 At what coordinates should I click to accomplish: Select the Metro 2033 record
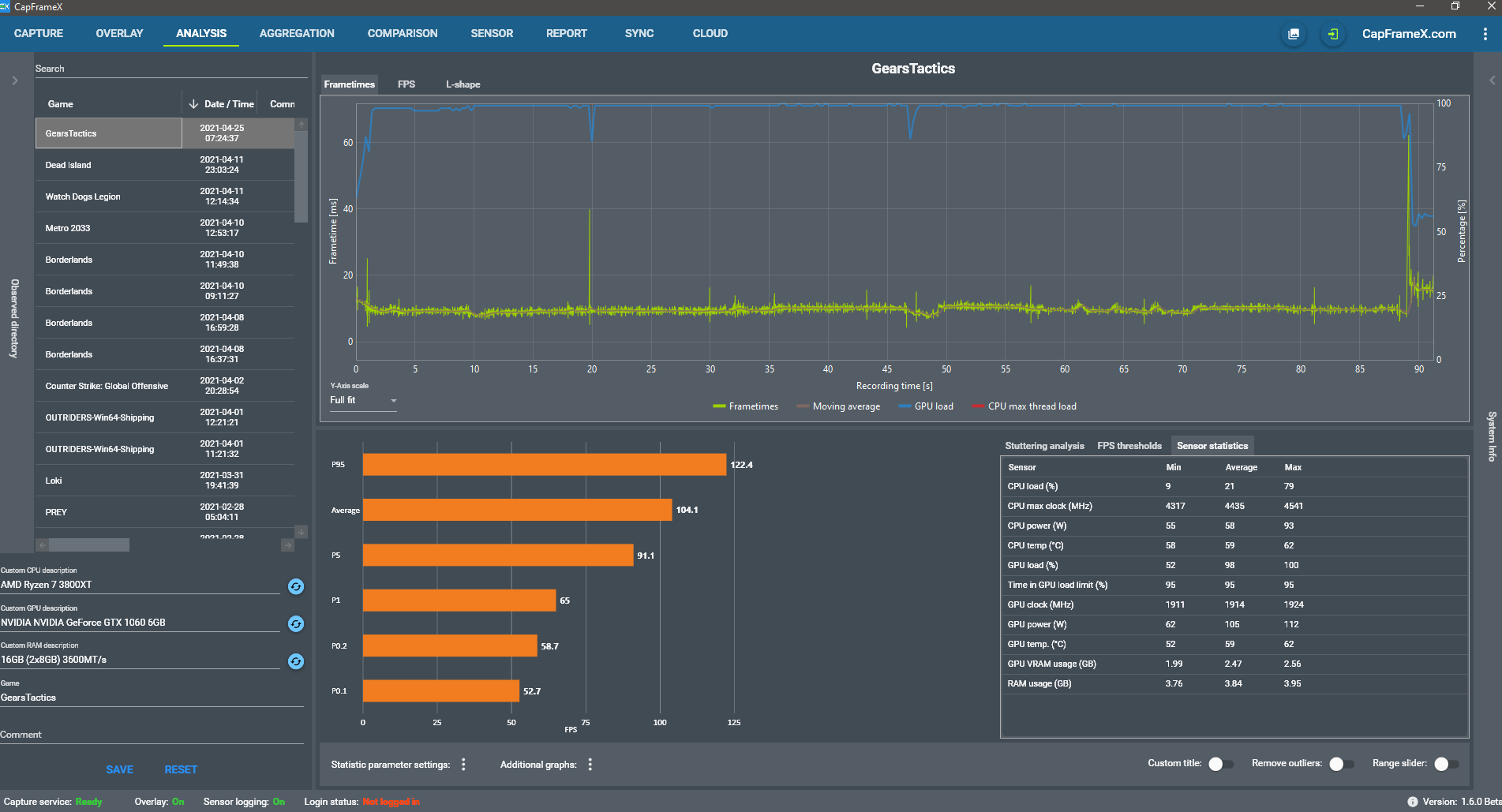[x=165, y=228]
